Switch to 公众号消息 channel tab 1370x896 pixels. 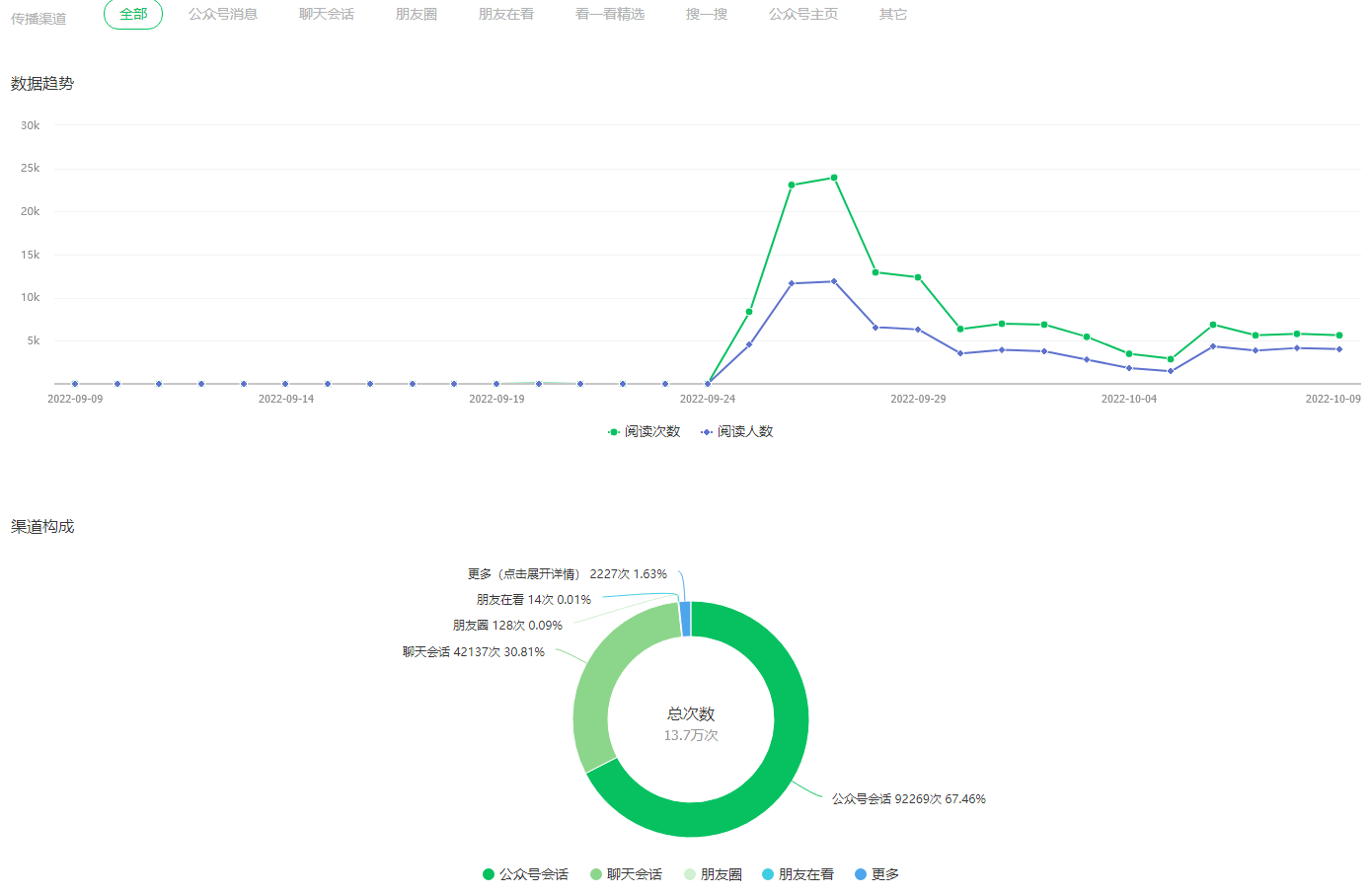click(x=223, y=14)
